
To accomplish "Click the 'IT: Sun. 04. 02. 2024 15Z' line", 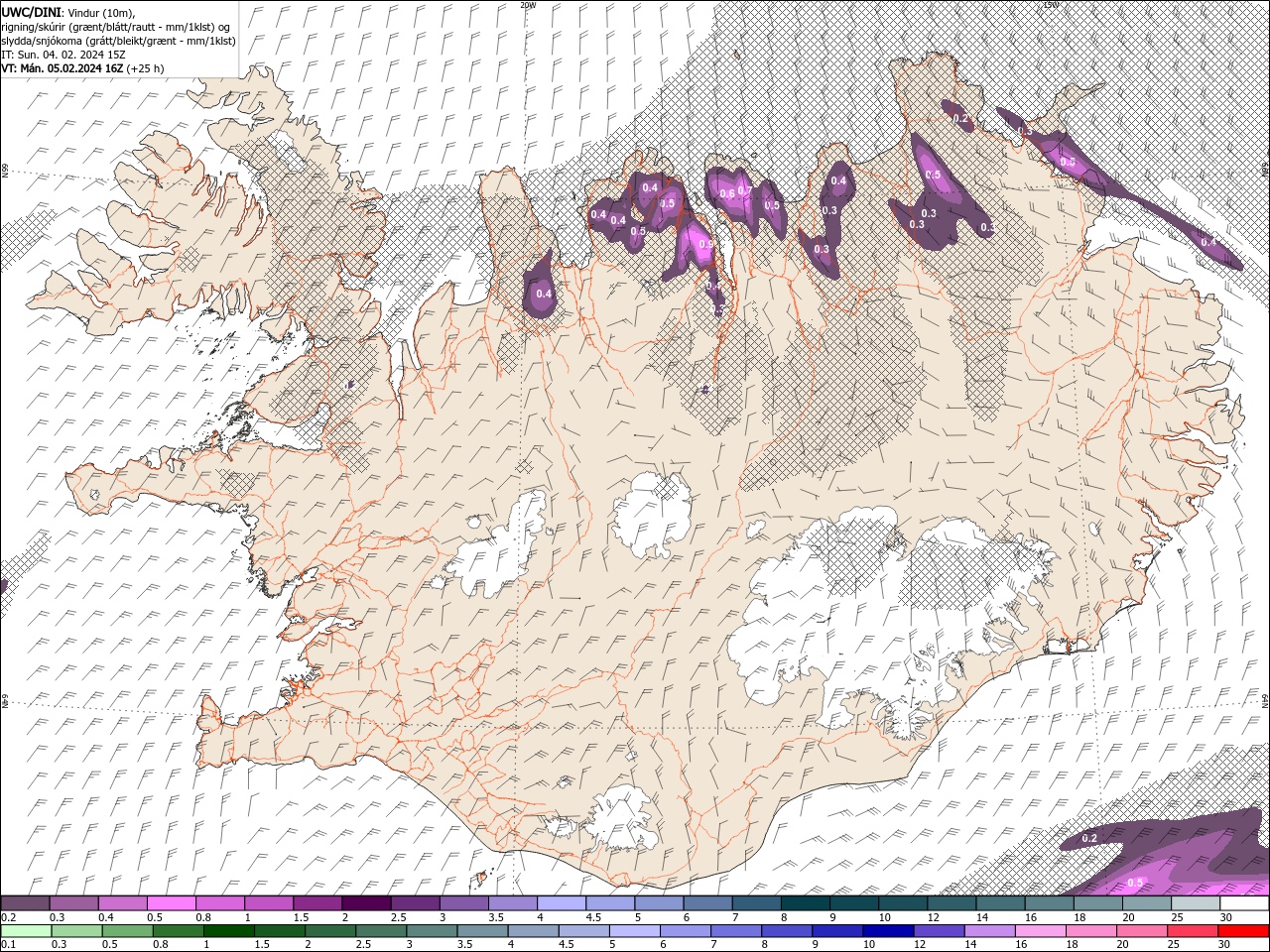I will (x=62, y=55).
